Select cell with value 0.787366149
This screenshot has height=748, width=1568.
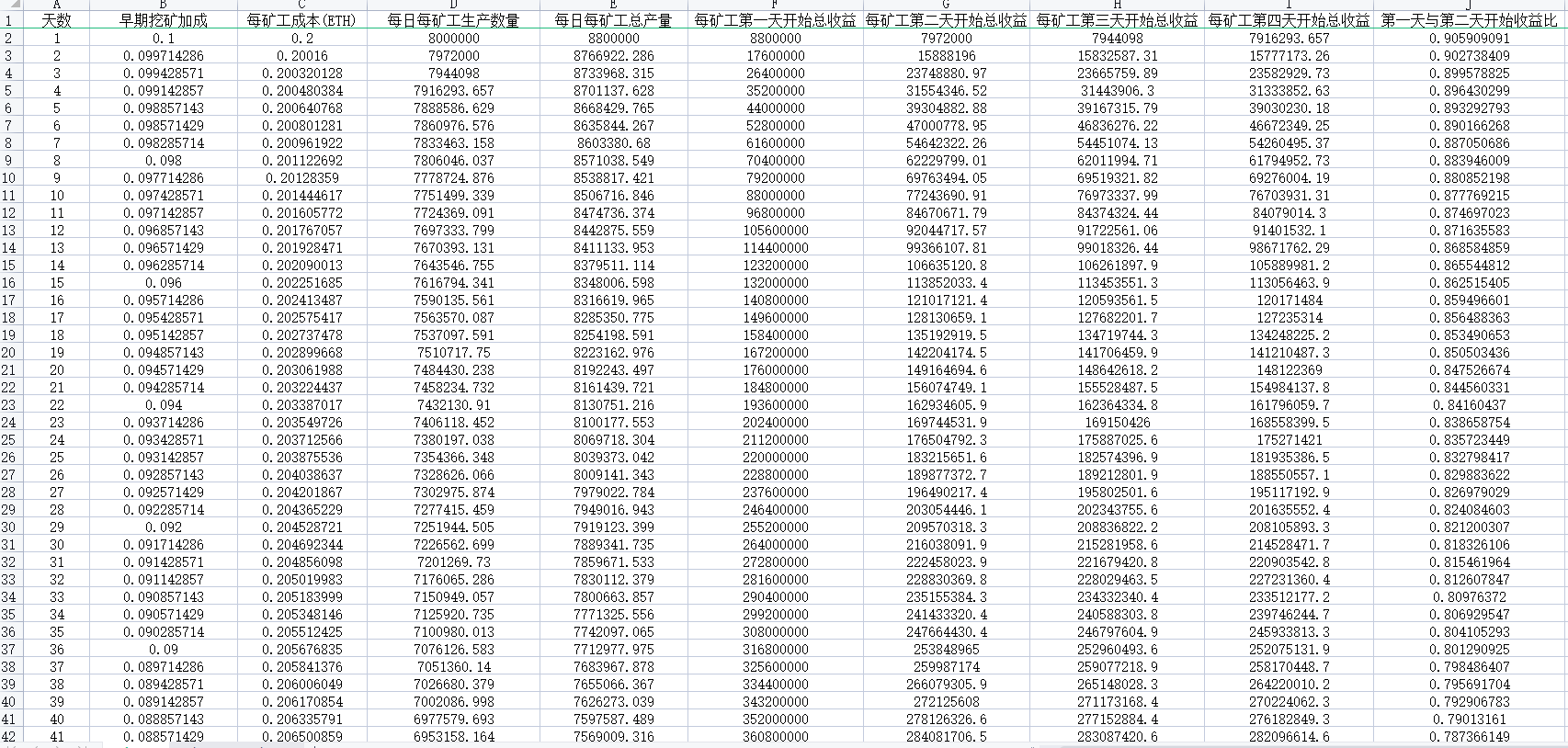(1469, 736)
